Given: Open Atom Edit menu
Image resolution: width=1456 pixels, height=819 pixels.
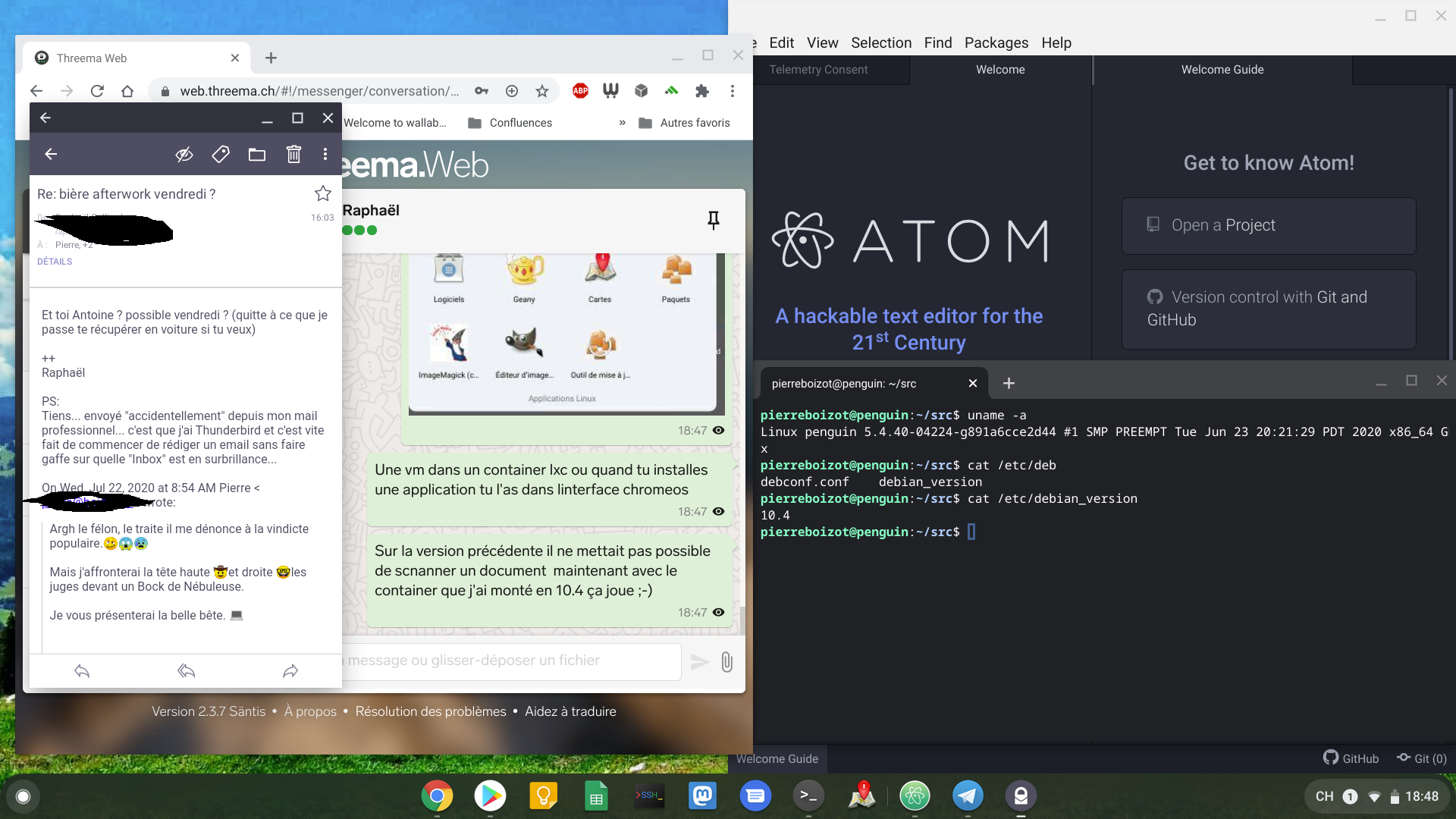Looking at the screenshot, I should [x=781, y=43].
